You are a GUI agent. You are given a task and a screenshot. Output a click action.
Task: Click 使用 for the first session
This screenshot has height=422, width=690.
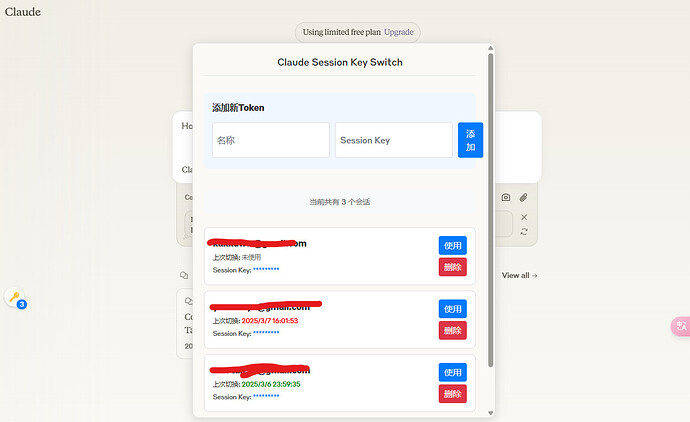pyautogui.click(x=452, y=246)
